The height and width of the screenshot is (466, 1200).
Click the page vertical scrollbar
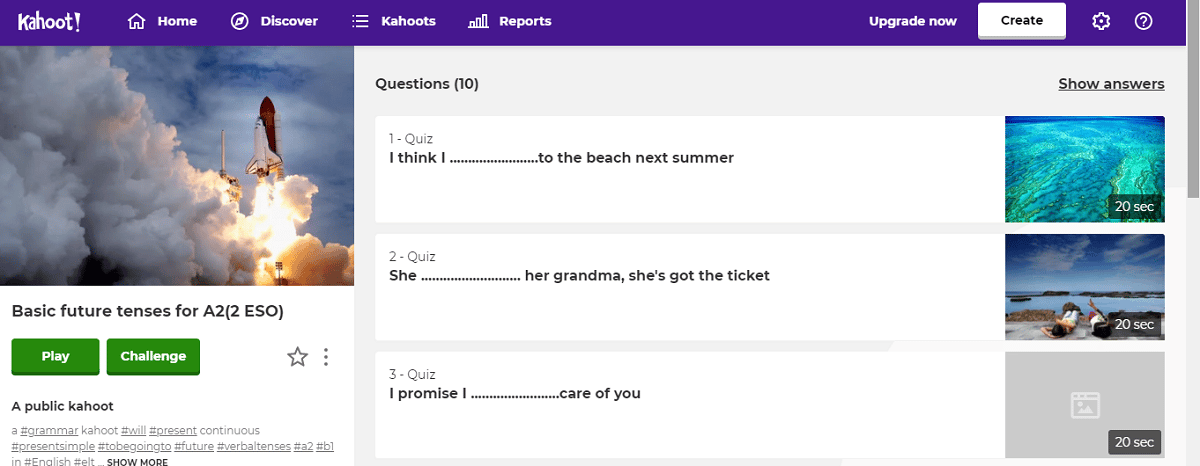click(x=1192, y=255)
